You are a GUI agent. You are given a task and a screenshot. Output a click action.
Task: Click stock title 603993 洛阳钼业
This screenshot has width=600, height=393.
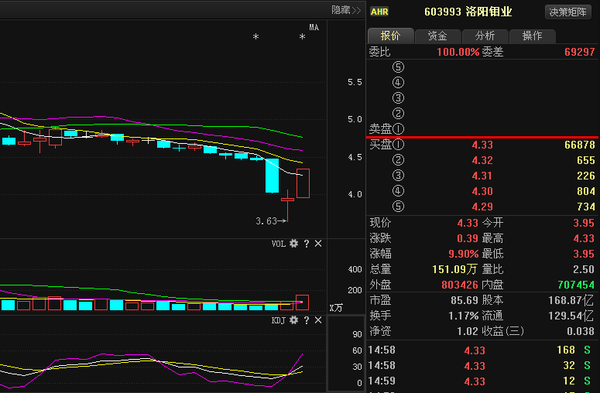point(468,12)
